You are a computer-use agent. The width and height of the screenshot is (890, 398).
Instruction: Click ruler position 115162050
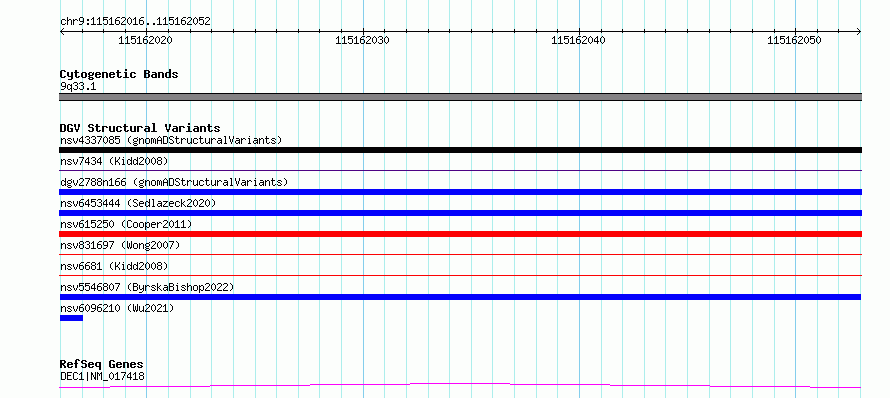pos(794,40)
